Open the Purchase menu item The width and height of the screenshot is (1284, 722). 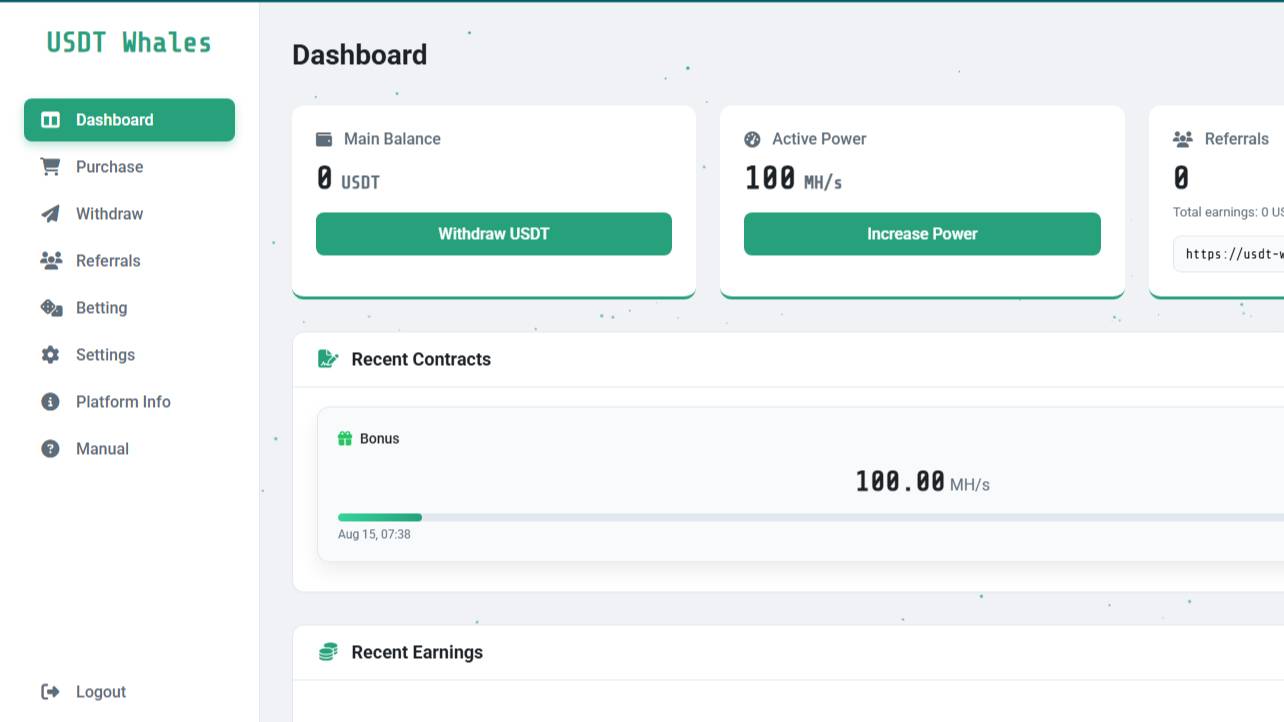pyautogui.click(x=109, y=167)
